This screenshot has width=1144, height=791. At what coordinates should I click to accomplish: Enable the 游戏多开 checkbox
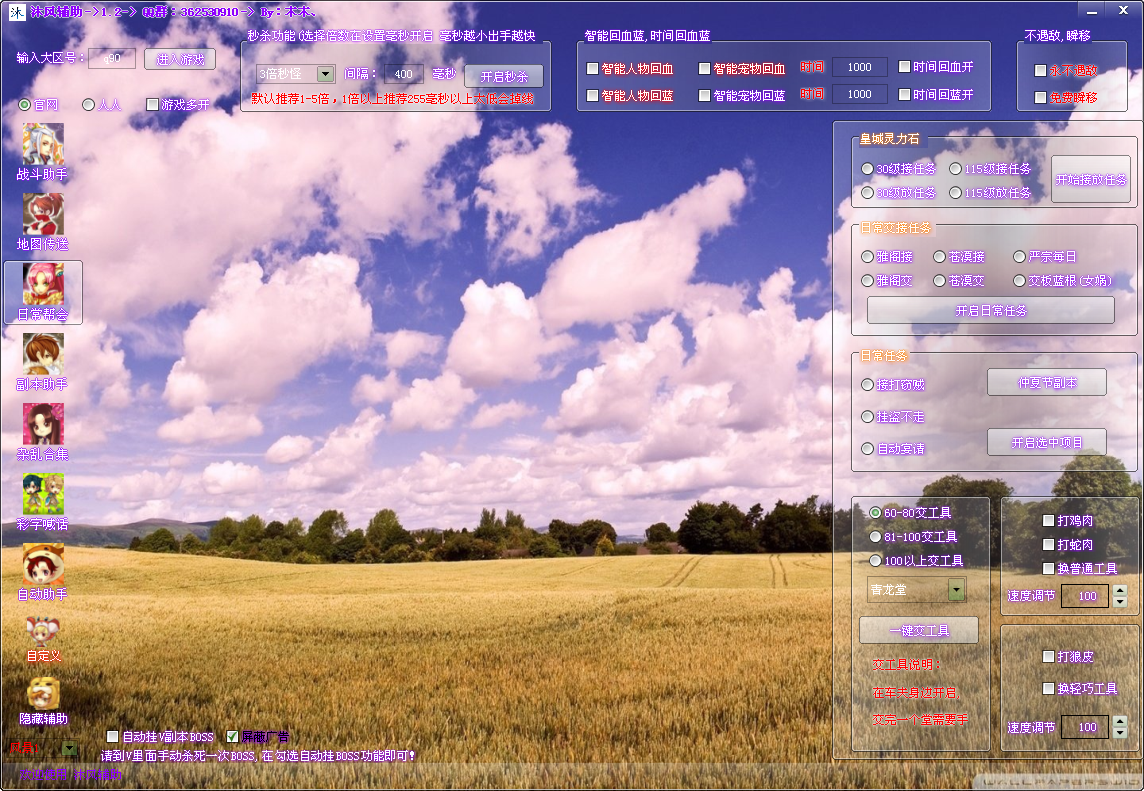[x=152, y=105]
